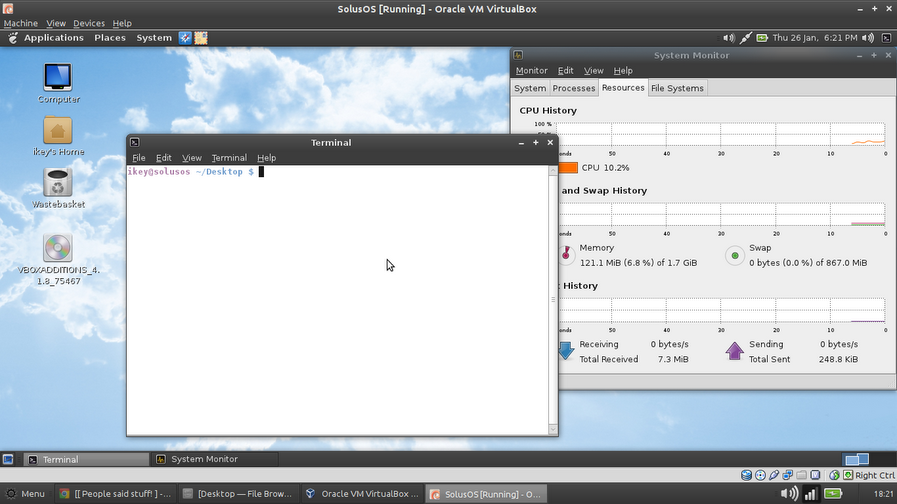Click inside the Terminal prompt area
The width and height of the screenshot is (897, 504).
click(338, 300)
